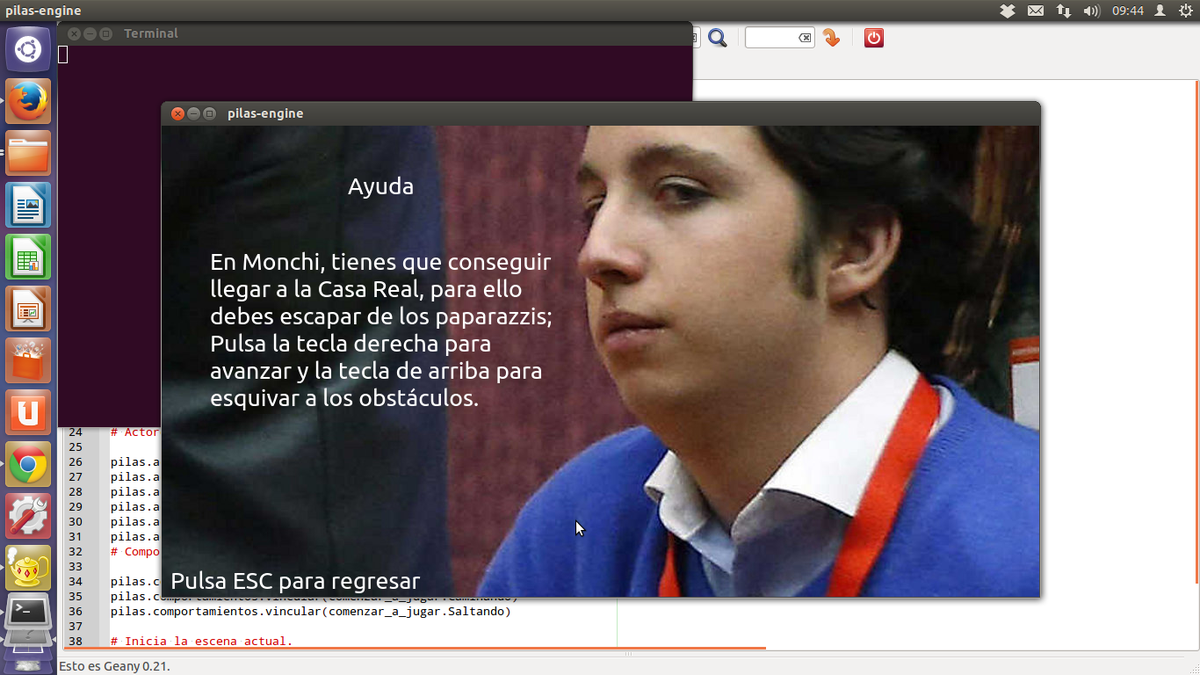Click comment '# Inicia la escena actual.'
Viewport: 1200px width, 675px height.
pos(201,641)
